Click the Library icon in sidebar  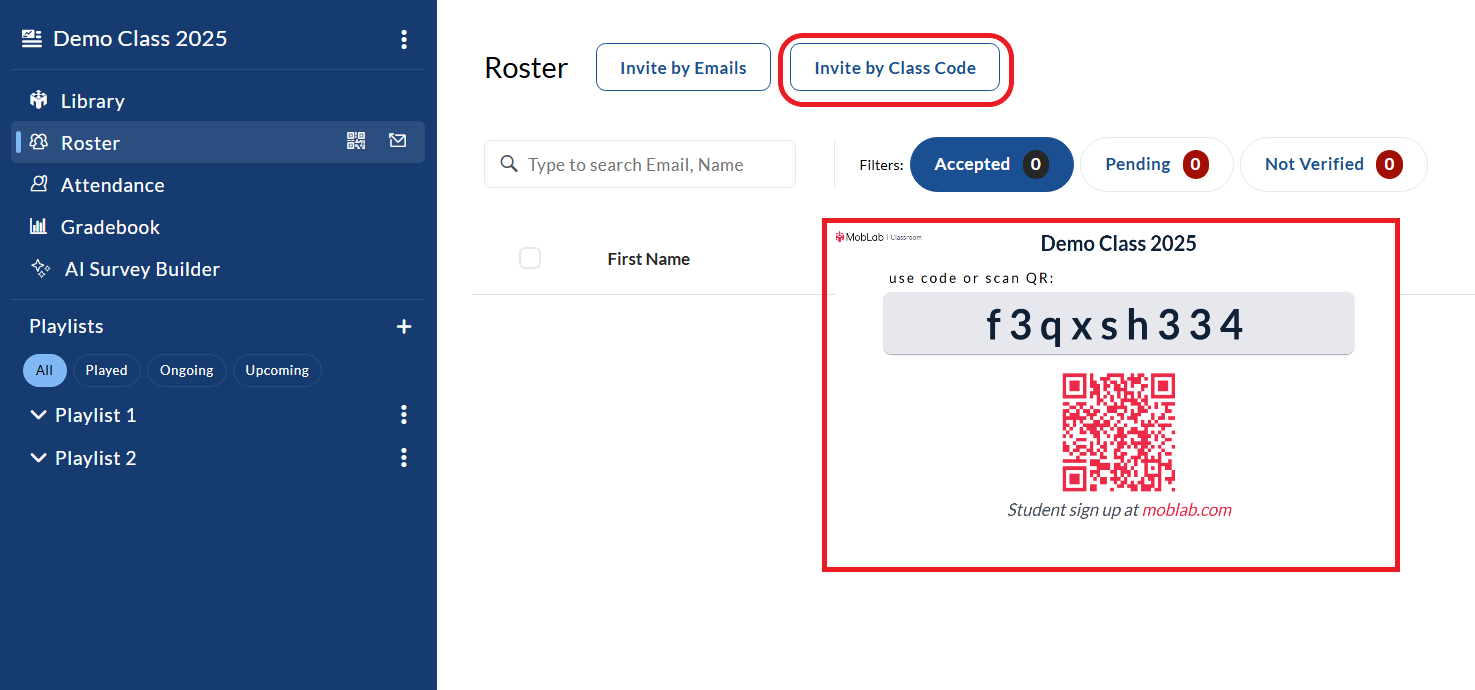coord(39,100)
